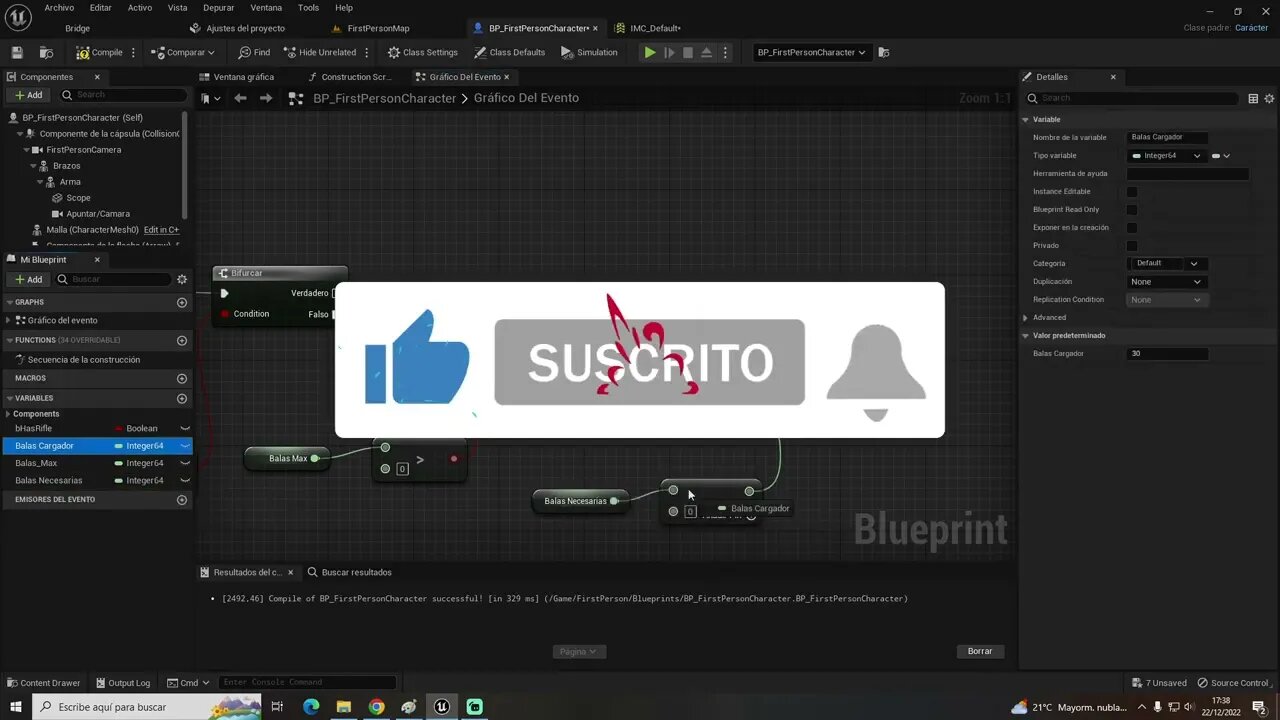Open BP_FirstPersonCharacter debug object dropdown
1280x720 pixels.
tap(811, 52)
